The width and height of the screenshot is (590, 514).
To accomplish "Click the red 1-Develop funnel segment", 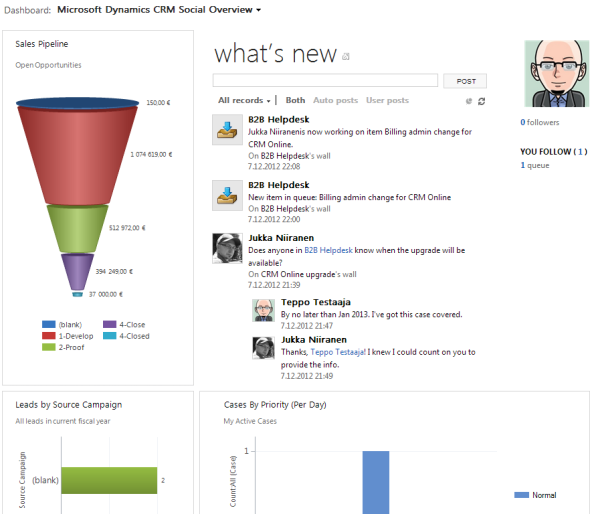I will [x=77, y=156].
